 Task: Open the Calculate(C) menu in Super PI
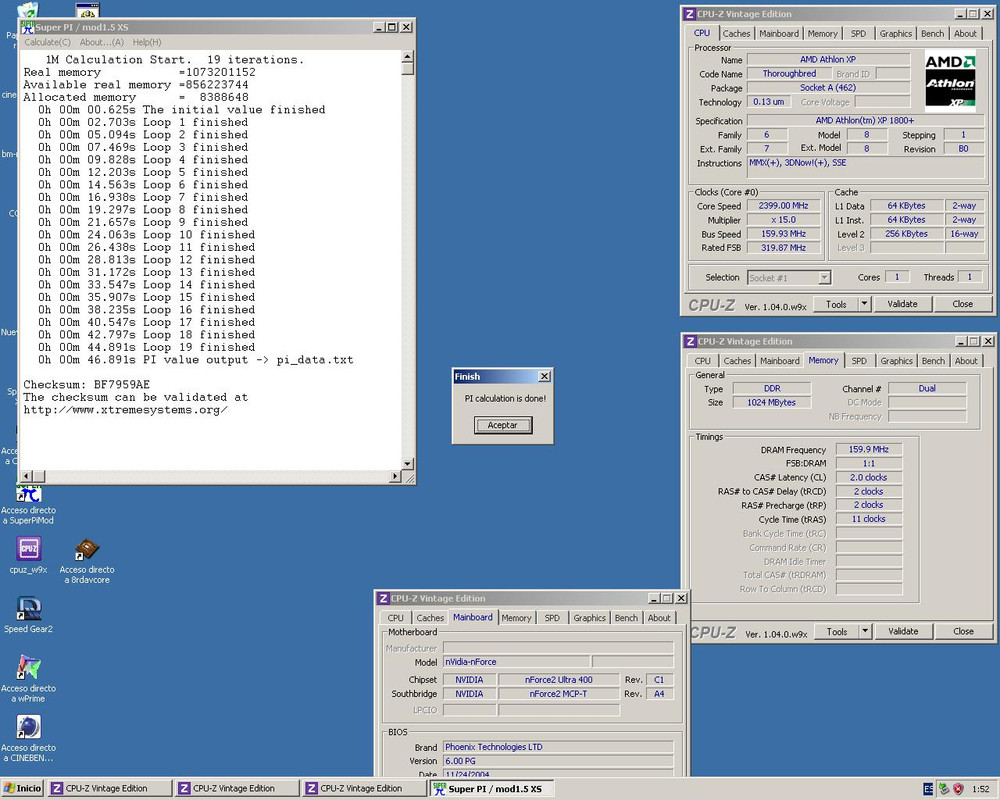pyautogui.click(x=47, y=42)
